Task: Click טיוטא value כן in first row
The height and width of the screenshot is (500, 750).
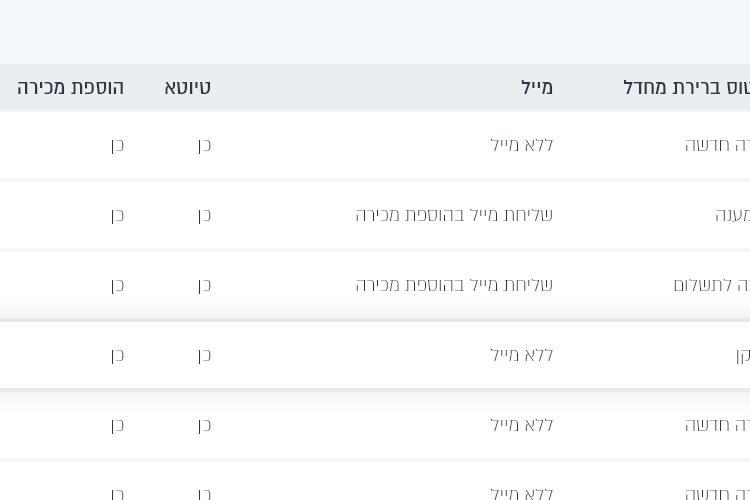Action: [x=204, y=145]
